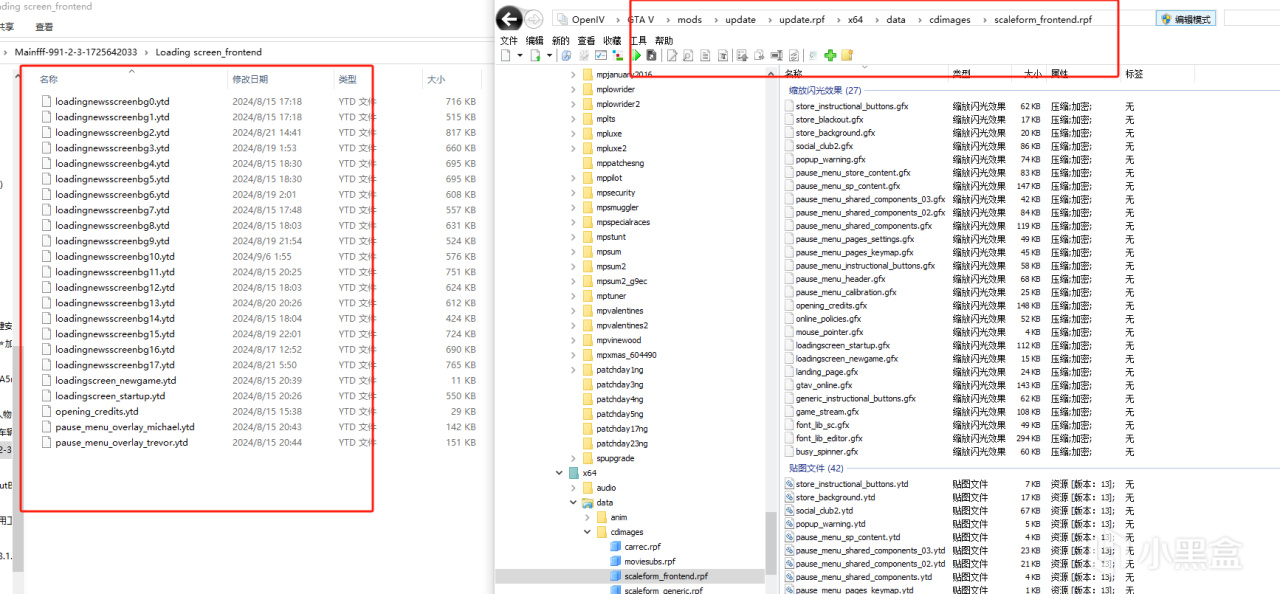Open the 收藏 menu in OpenIV

(612, 41)
